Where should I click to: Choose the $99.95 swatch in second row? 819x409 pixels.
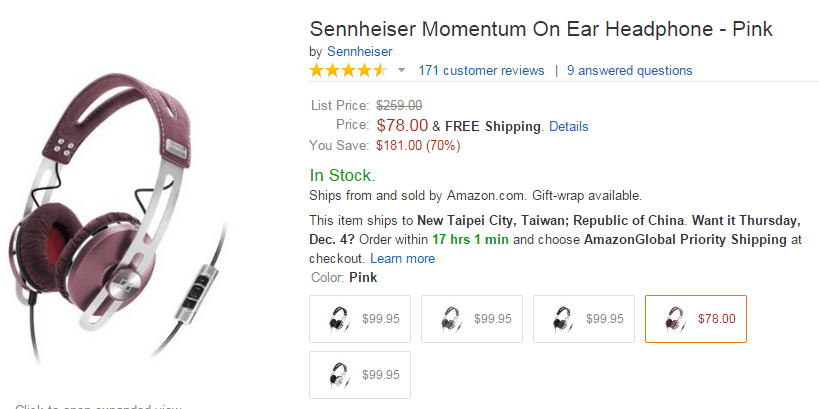pyautogui.click(x=366, y=375)
